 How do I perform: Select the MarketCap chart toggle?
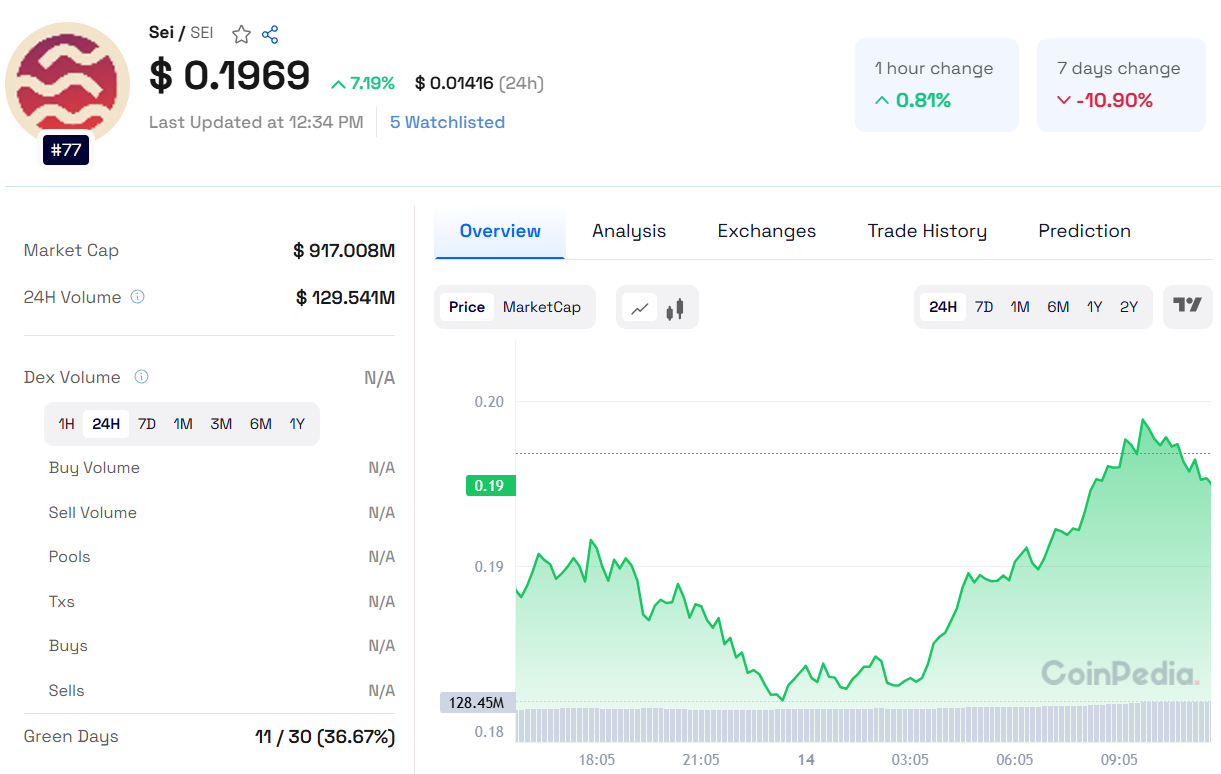click(542, 307)
